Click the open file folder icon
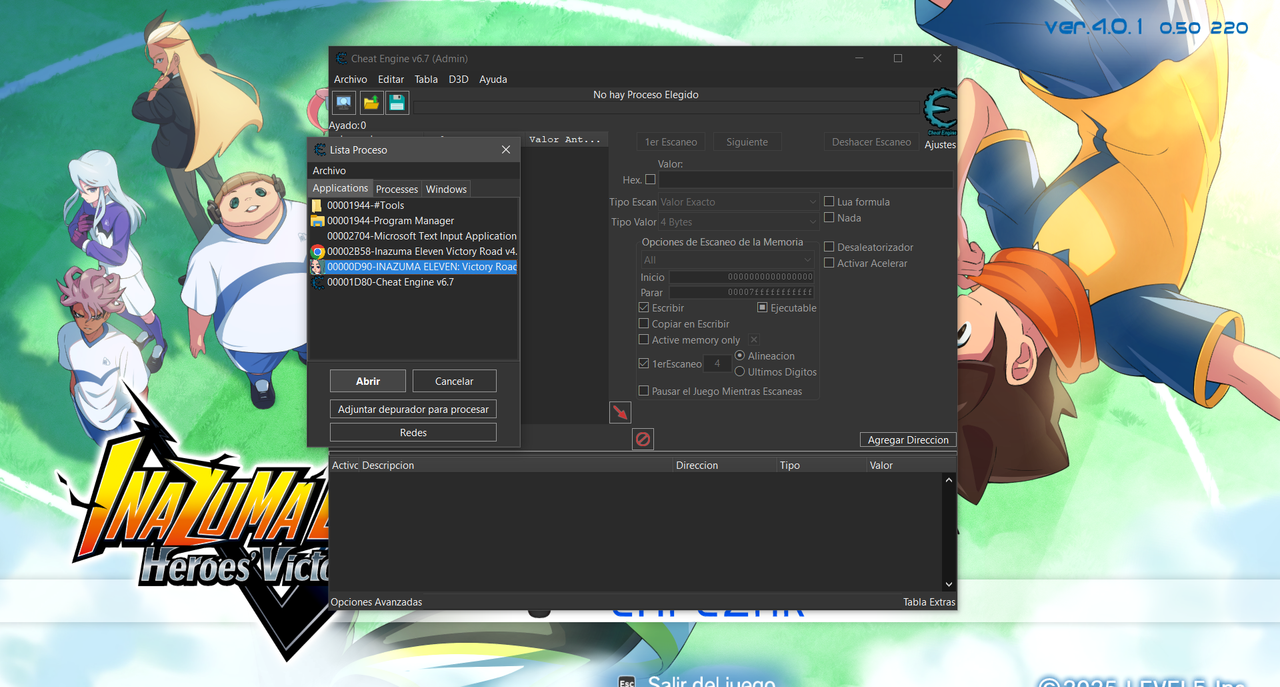 pos(371,102)
